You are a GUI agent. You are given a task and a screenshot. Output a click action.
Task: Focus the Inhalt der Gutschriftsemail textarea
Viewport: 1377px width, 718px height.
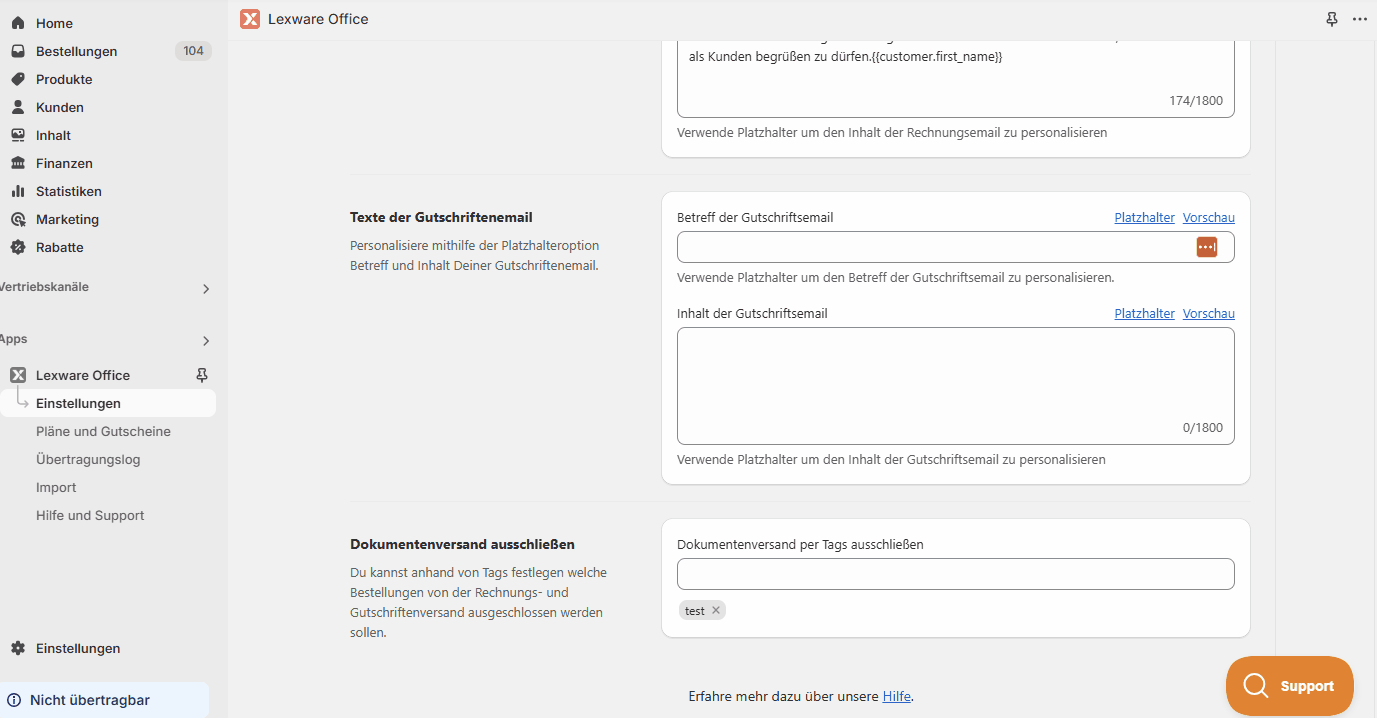956,386
